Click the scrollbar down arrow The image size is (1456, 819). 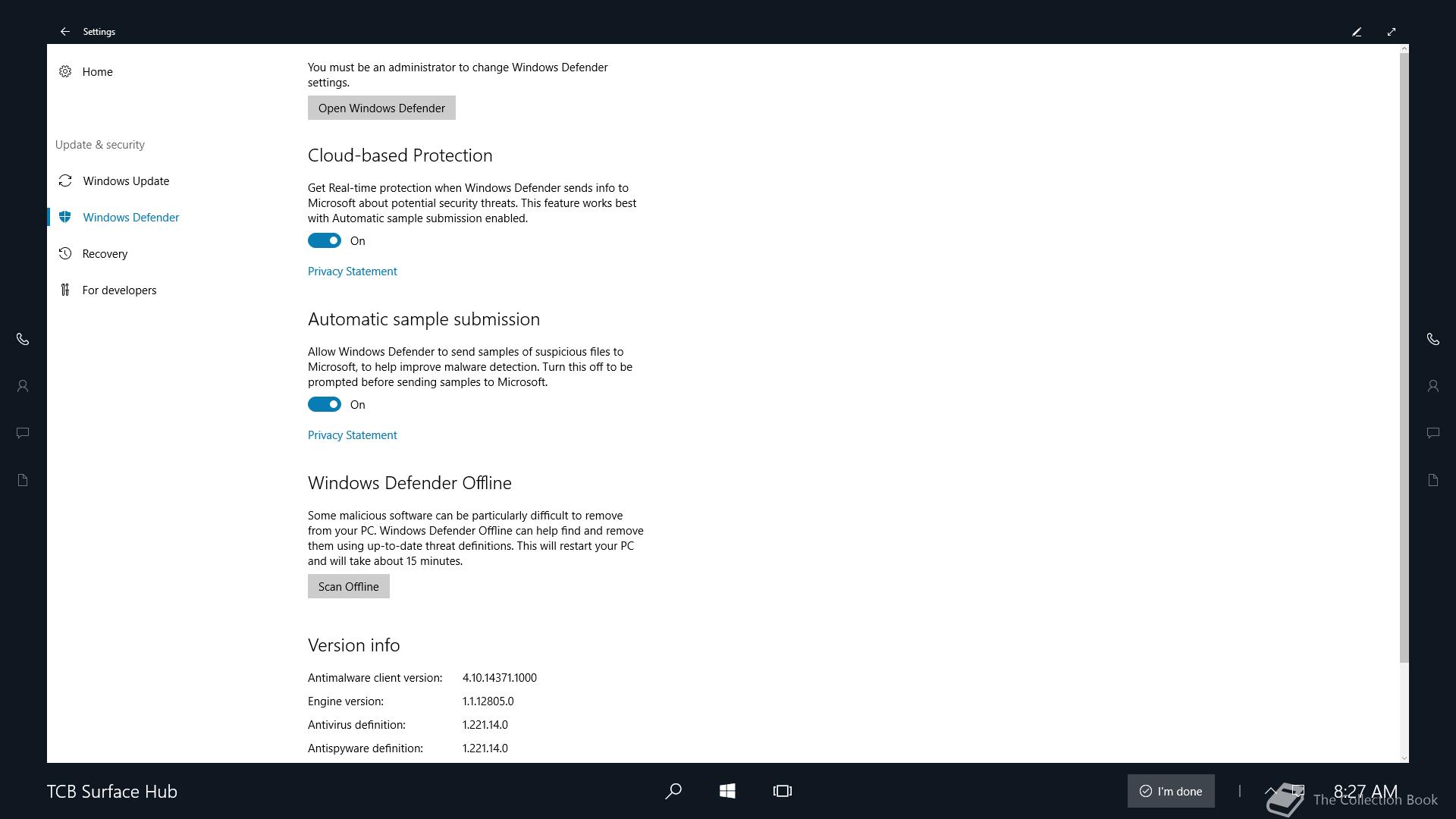[x=1404, y=758]
